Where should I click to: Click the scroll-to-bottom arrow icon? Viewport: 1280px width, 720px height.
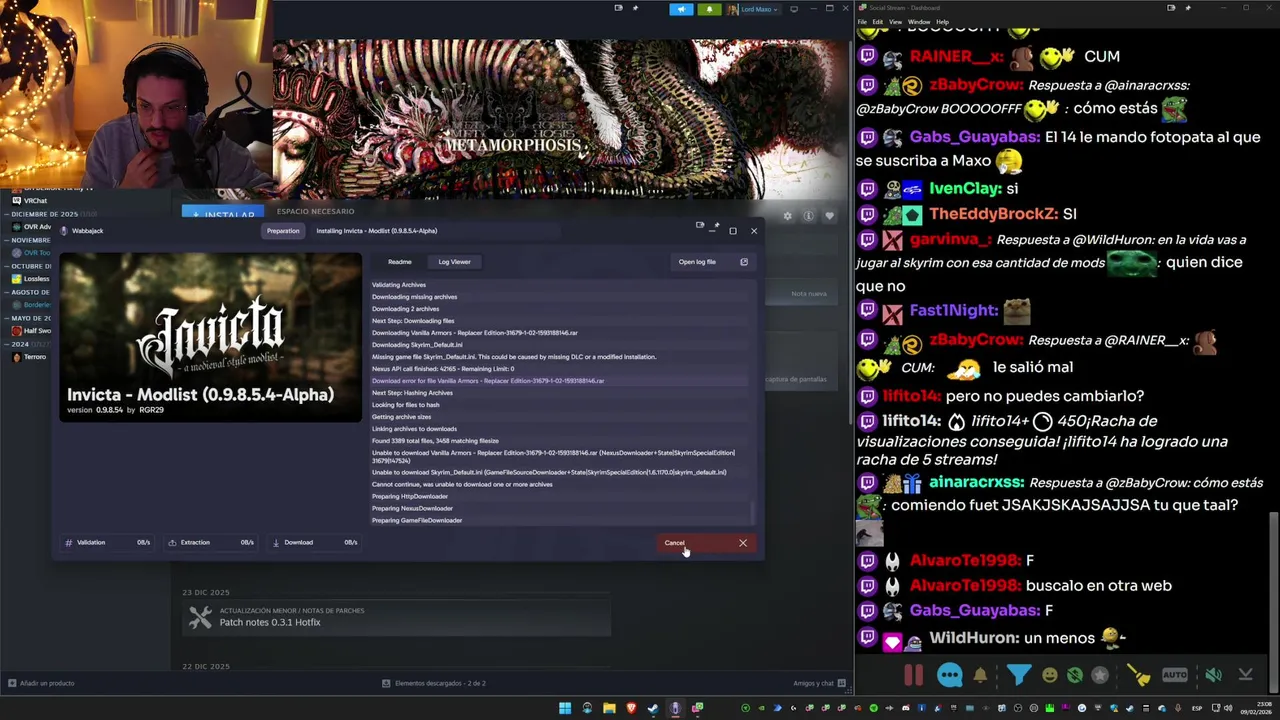(x=1246, y=675)
